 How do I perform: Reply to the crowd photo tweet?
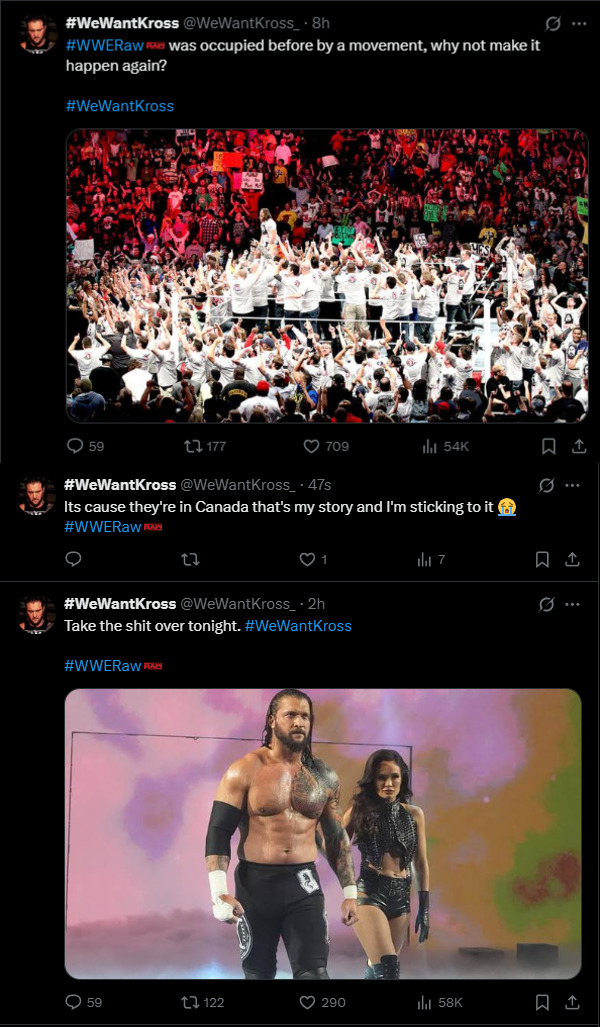(75, 446)
